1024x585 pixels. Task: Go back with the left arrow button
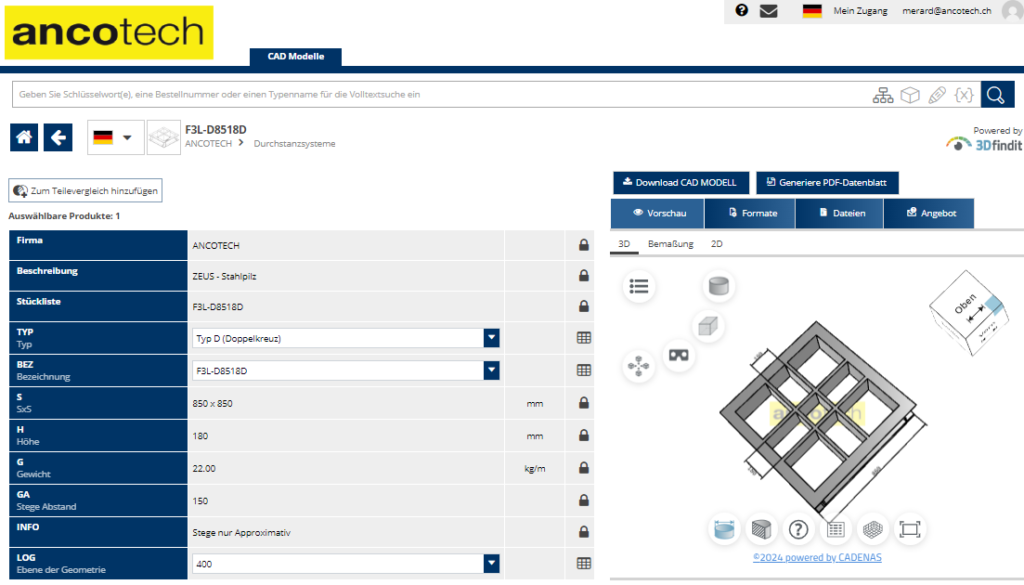tap(59, 137)
